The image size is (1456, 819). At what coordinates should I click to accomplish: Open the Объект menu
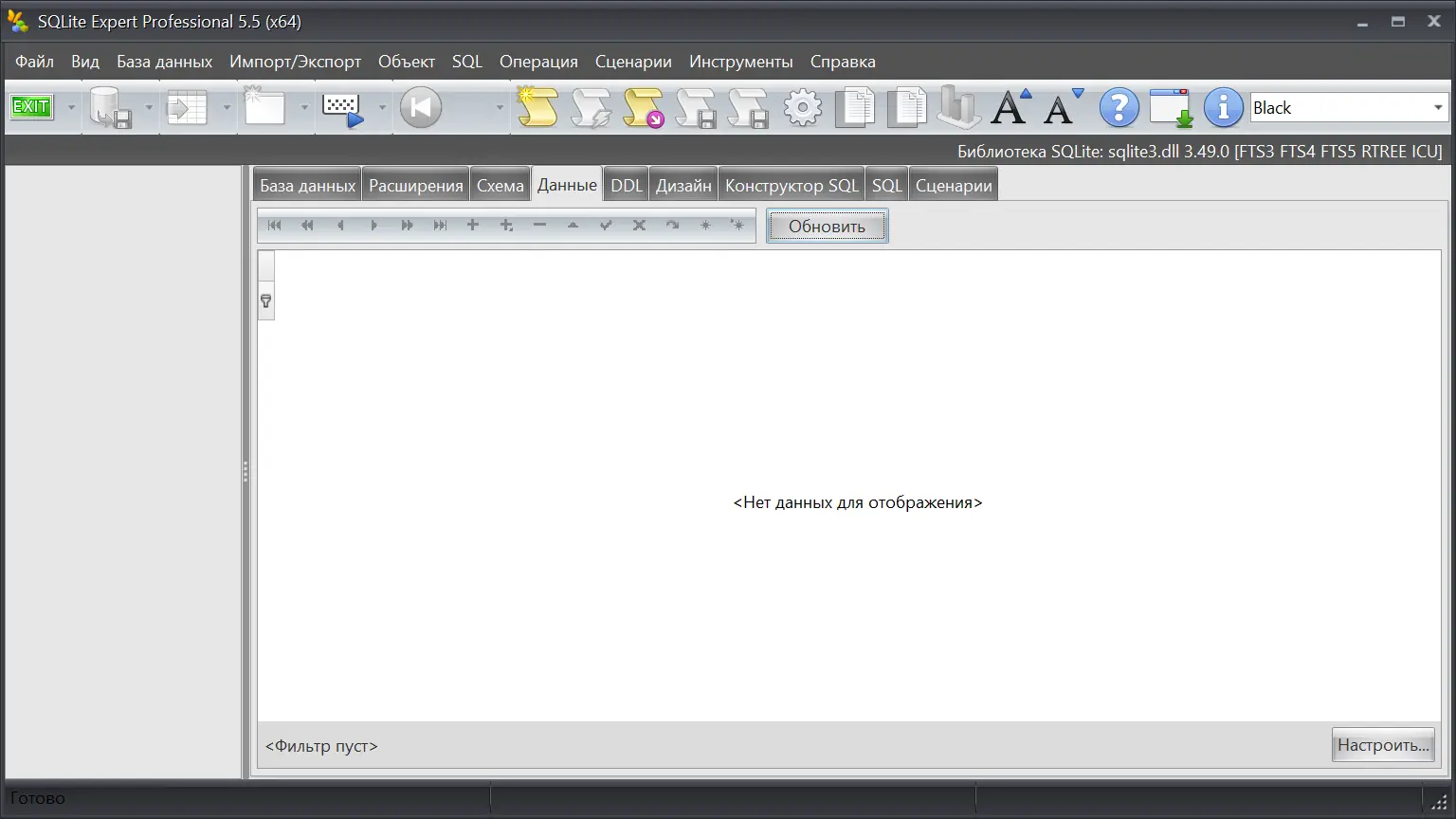click(x=407, y=62)
